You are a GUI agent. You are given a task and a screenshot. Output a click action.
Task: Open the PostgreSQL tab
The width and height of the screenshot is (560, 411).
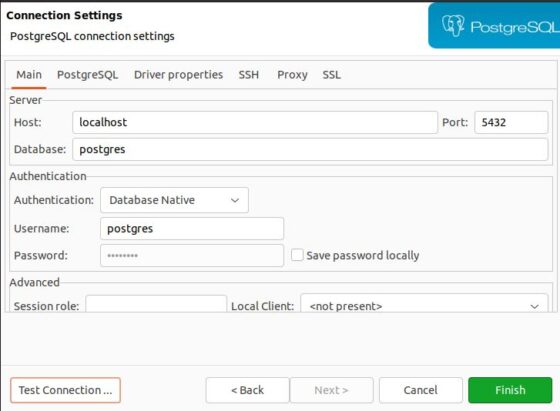(x=88, y=75)
